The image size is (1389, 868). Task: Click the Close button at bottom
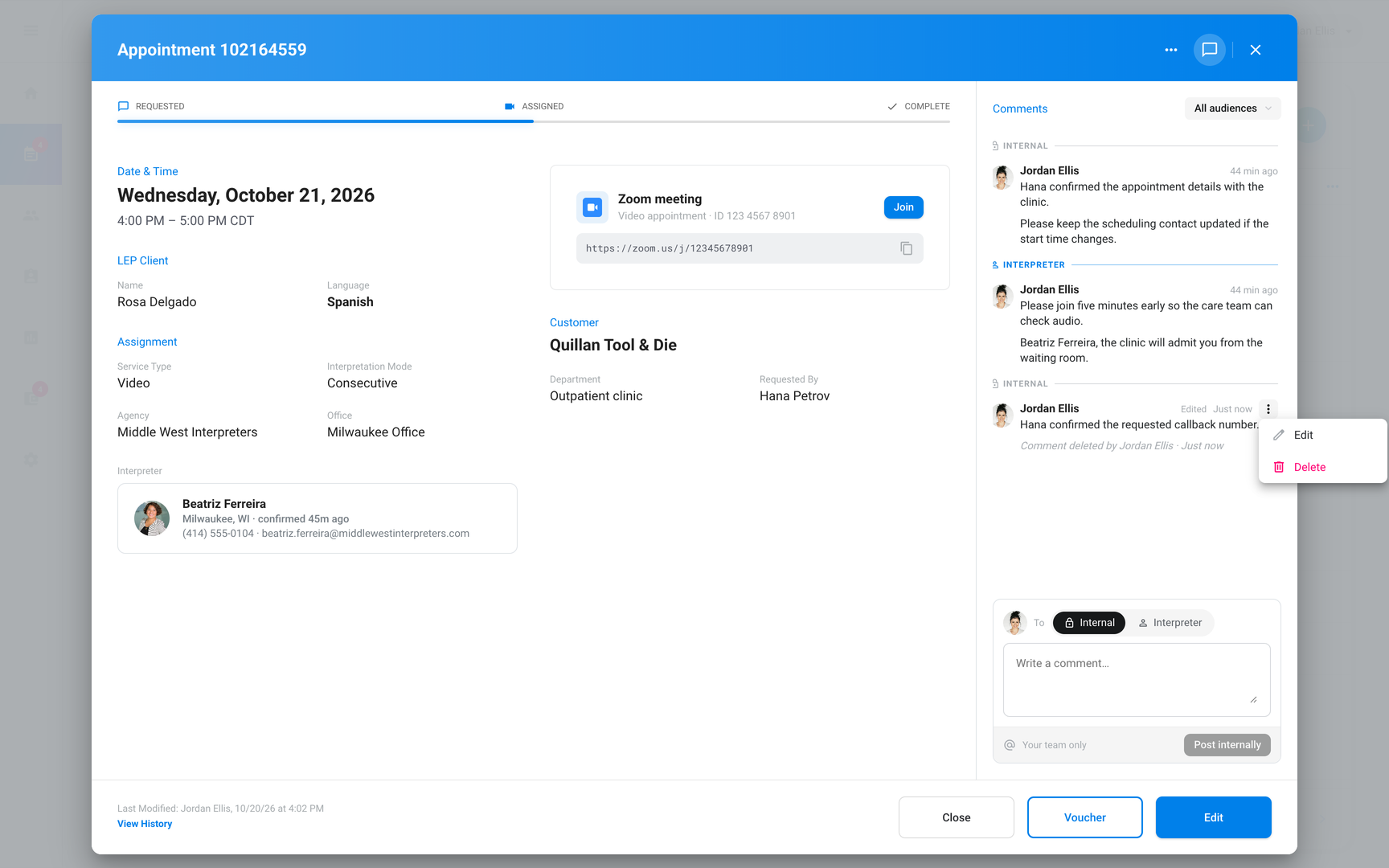(x=957, y=817)
